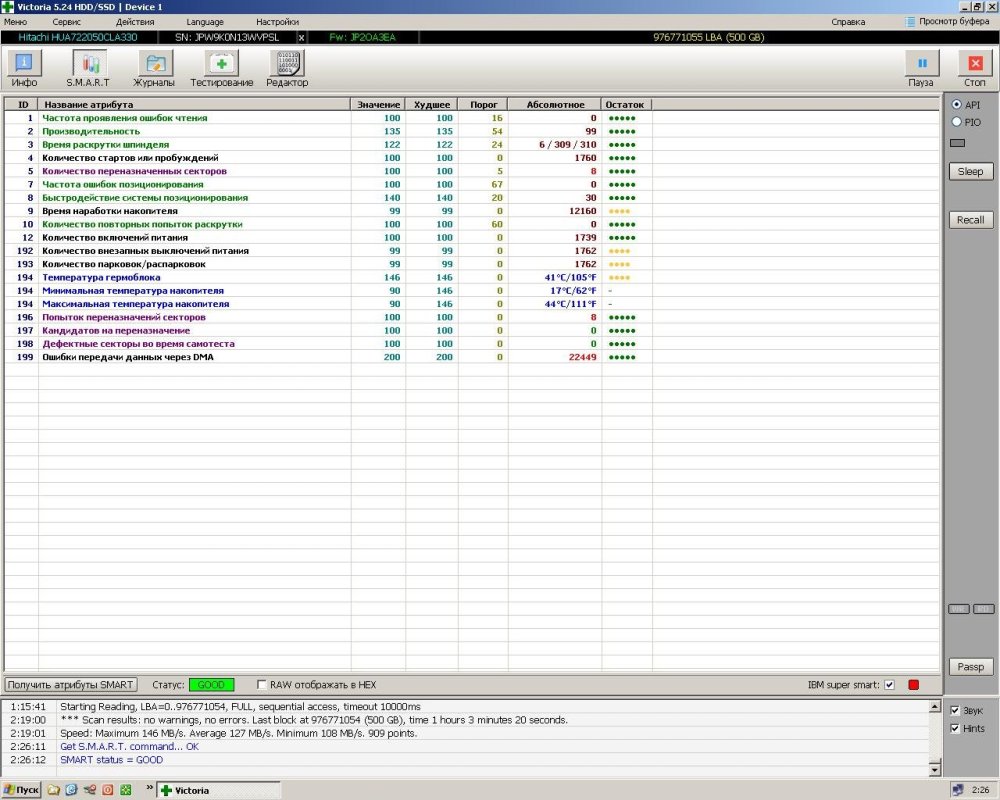
Task: Open the Настройки menu
Action: [278, 21]
